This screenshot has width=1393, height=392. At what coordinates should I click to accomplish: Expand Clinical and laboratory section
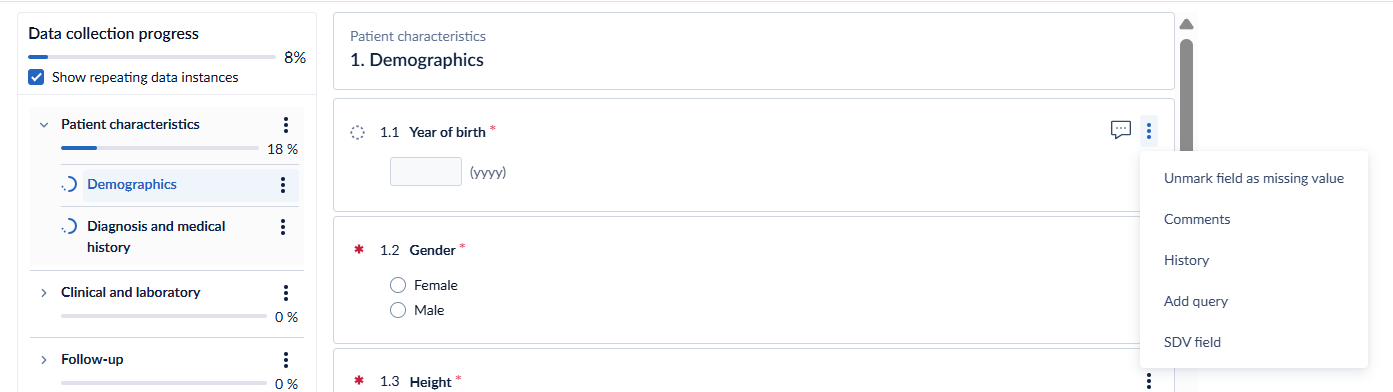coord(43,293)
